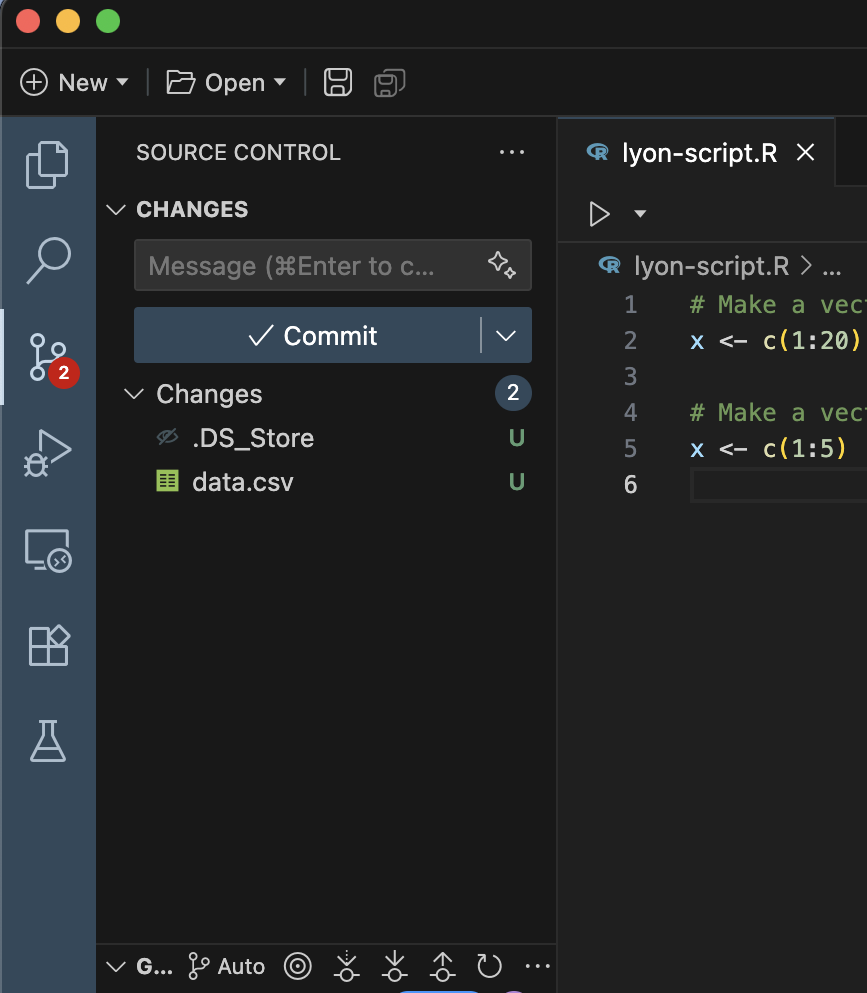The width and height of the screenshot is (867, 993).
Task: Run the R script with the play button
Action: (600, 213)
